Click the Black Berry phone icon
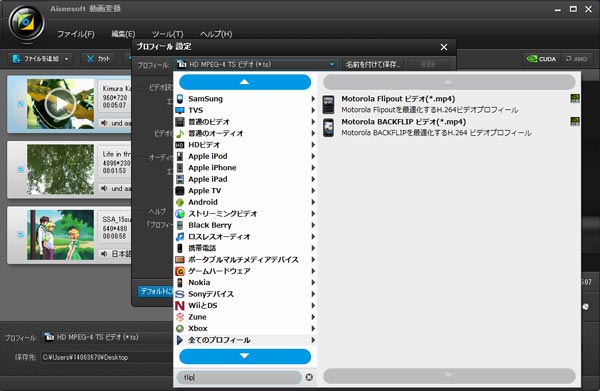 pyautogui.click(x=180, y=225)
